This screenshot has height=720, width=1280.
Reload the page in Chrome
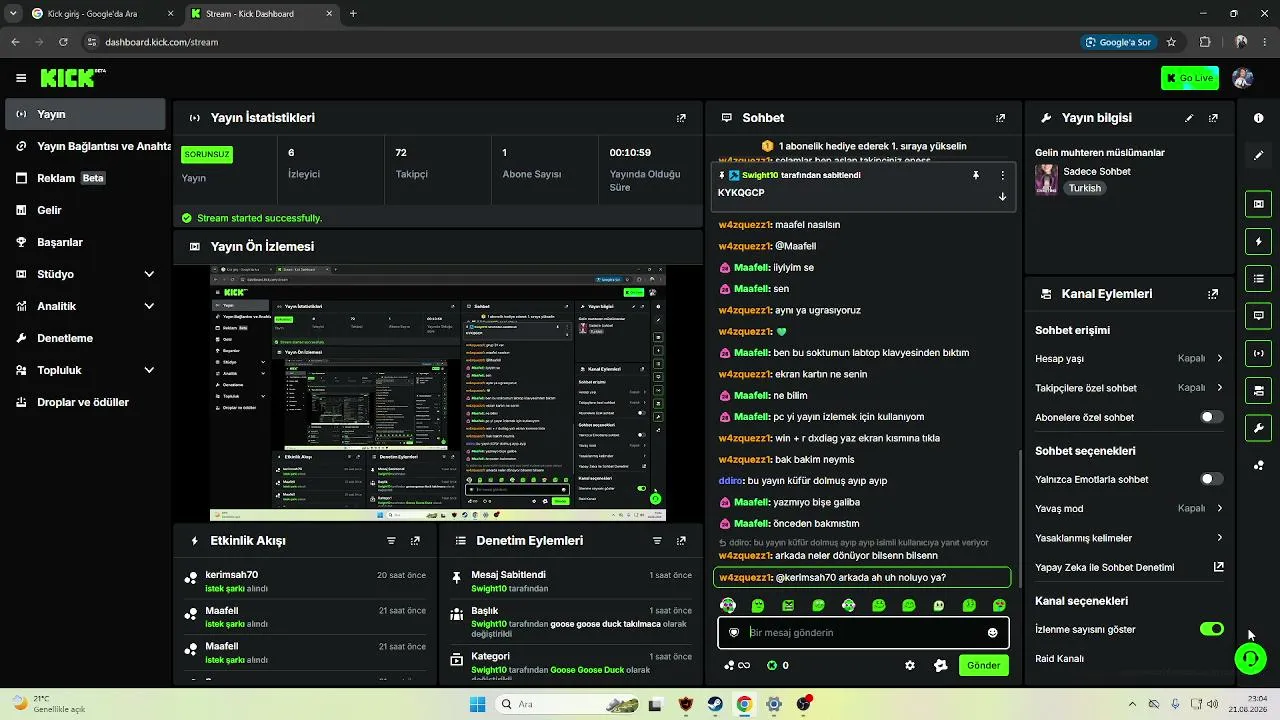click(63, 42)
